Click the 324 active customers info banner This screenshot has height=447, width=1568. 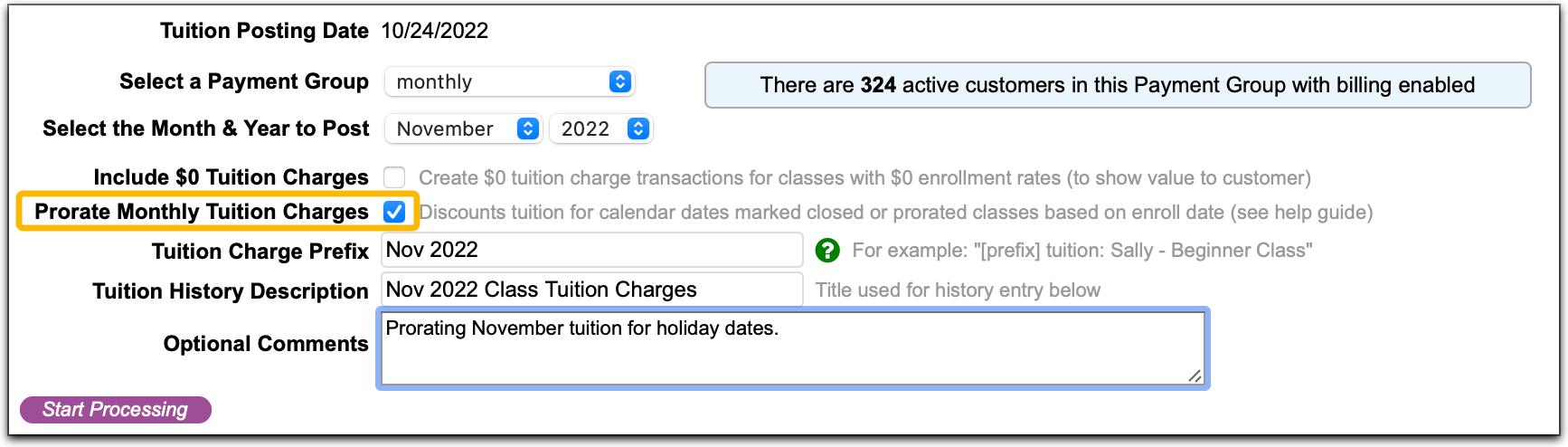click(x=1118, y=85)
